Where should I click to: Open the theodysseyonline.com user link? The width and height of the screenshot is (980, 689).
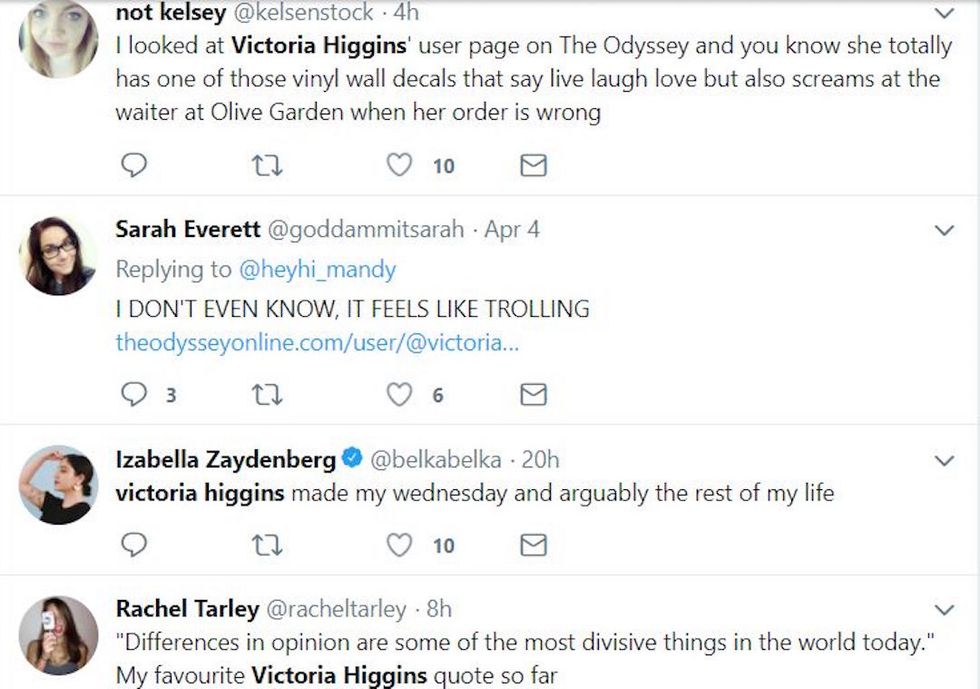click(318, 342)
